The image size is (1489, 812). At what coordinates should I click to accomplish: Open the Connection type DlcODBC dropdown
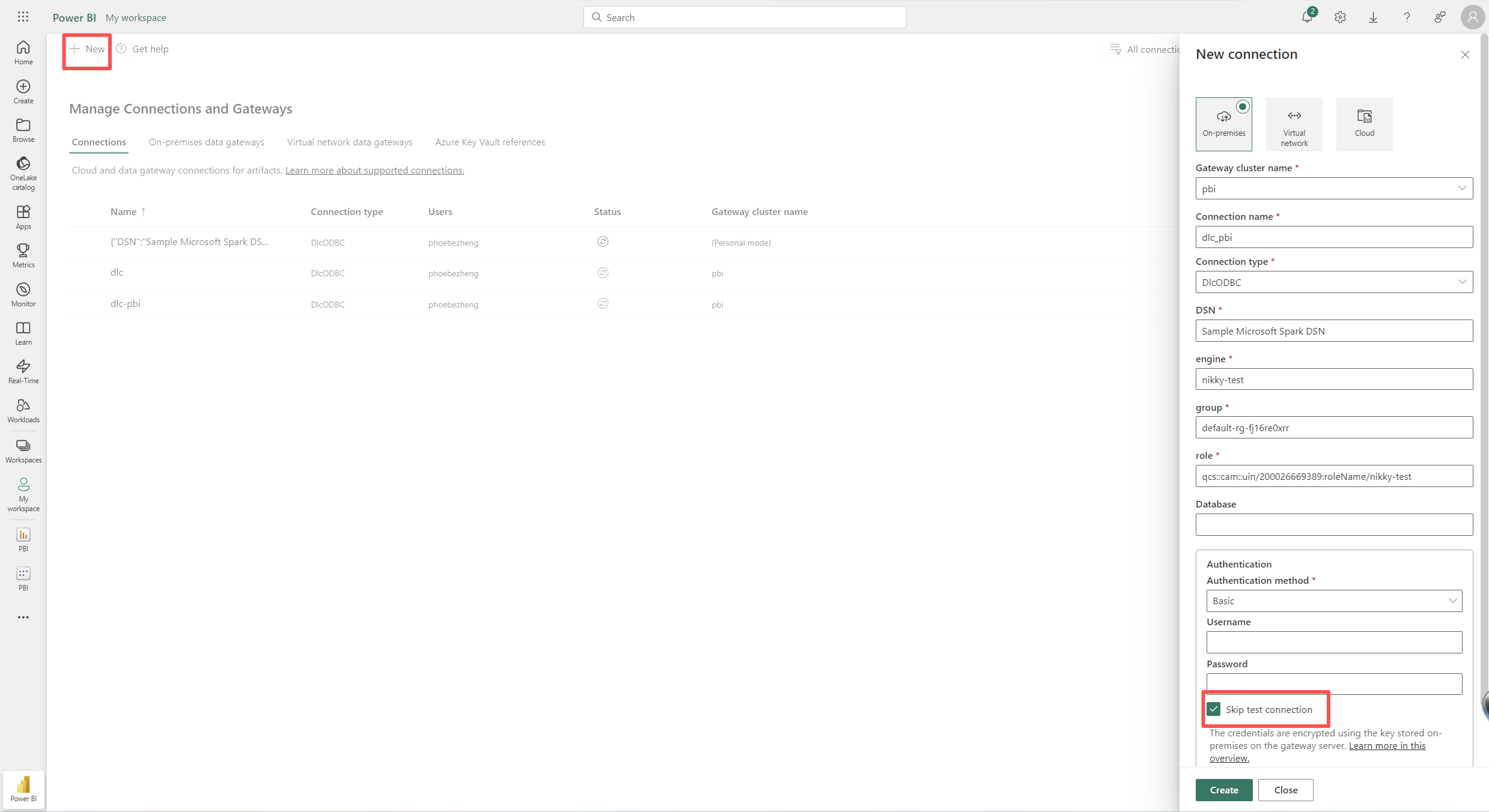[x=1334, y=282]
